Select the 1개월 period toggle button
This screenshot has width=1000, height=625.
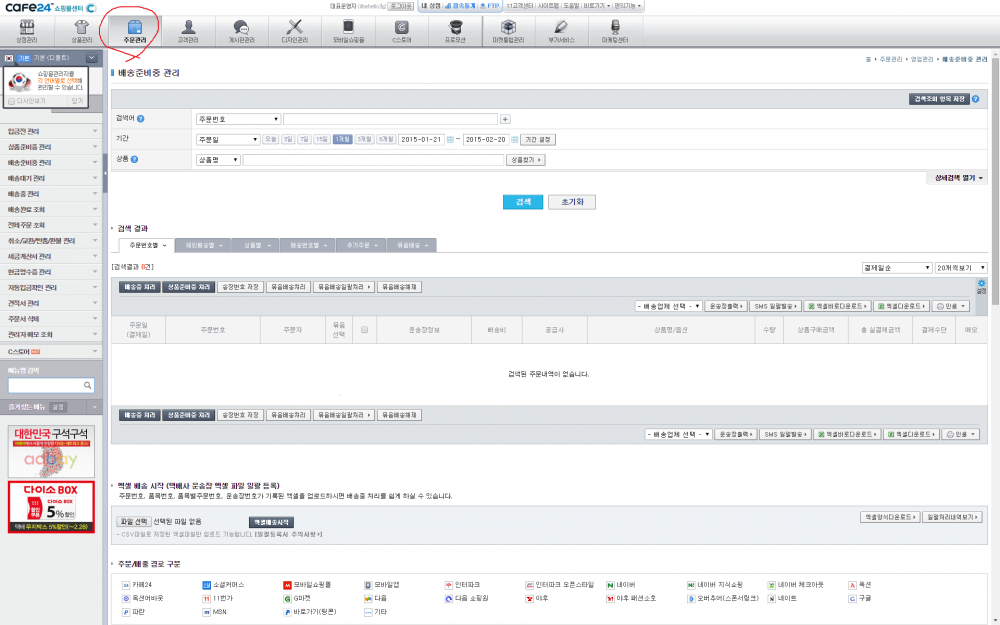coord(342,139)
